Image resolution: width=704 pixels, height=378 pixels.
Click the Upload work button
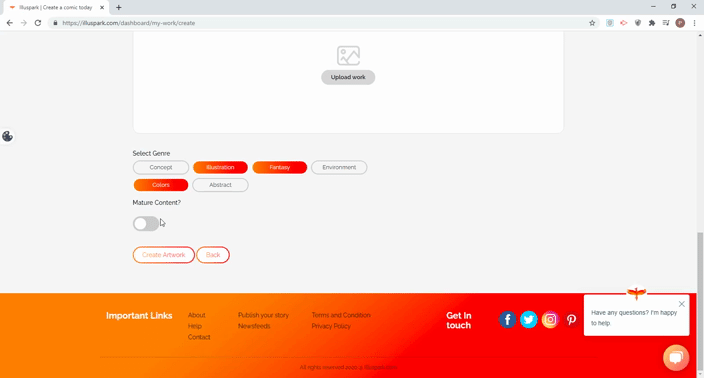tap(348, 77)
